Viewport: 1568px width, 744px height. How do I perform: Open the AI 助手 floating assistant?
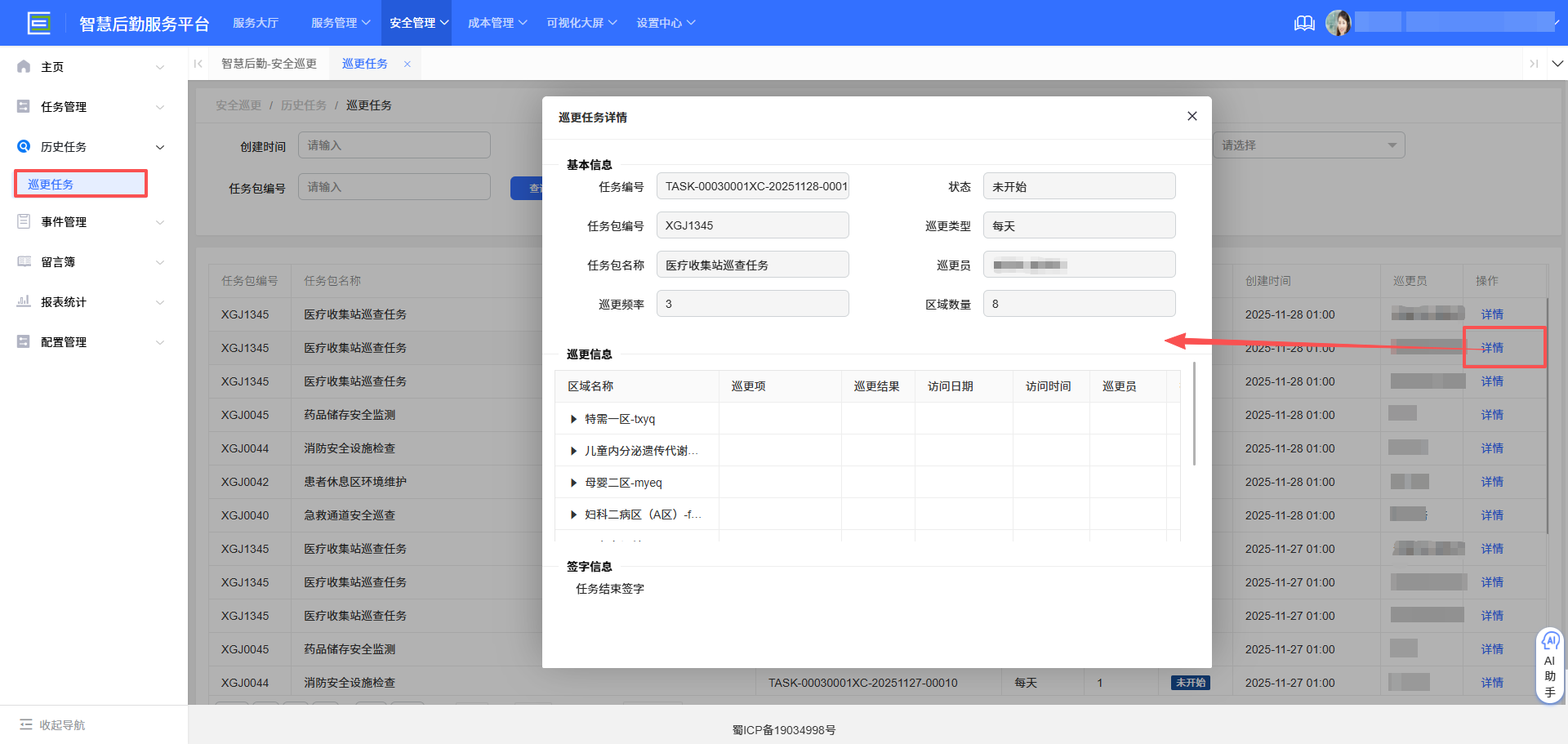coord(1549,665)
